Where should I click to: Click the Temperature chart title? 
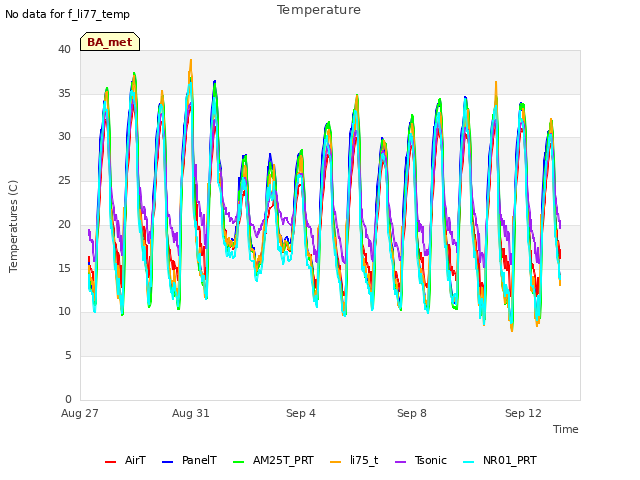pyautogui.click(x=319, y=10)
